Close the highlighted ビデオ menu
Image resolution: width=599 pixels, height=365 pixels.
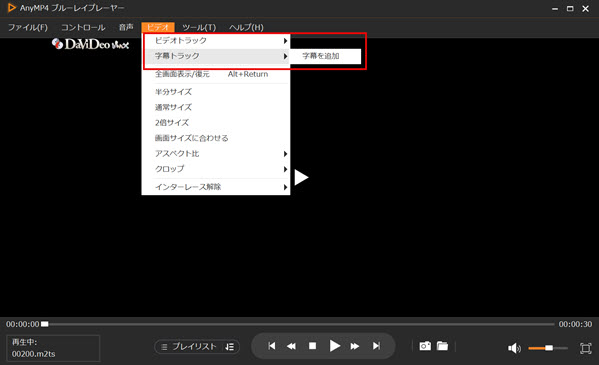(158, 28)
